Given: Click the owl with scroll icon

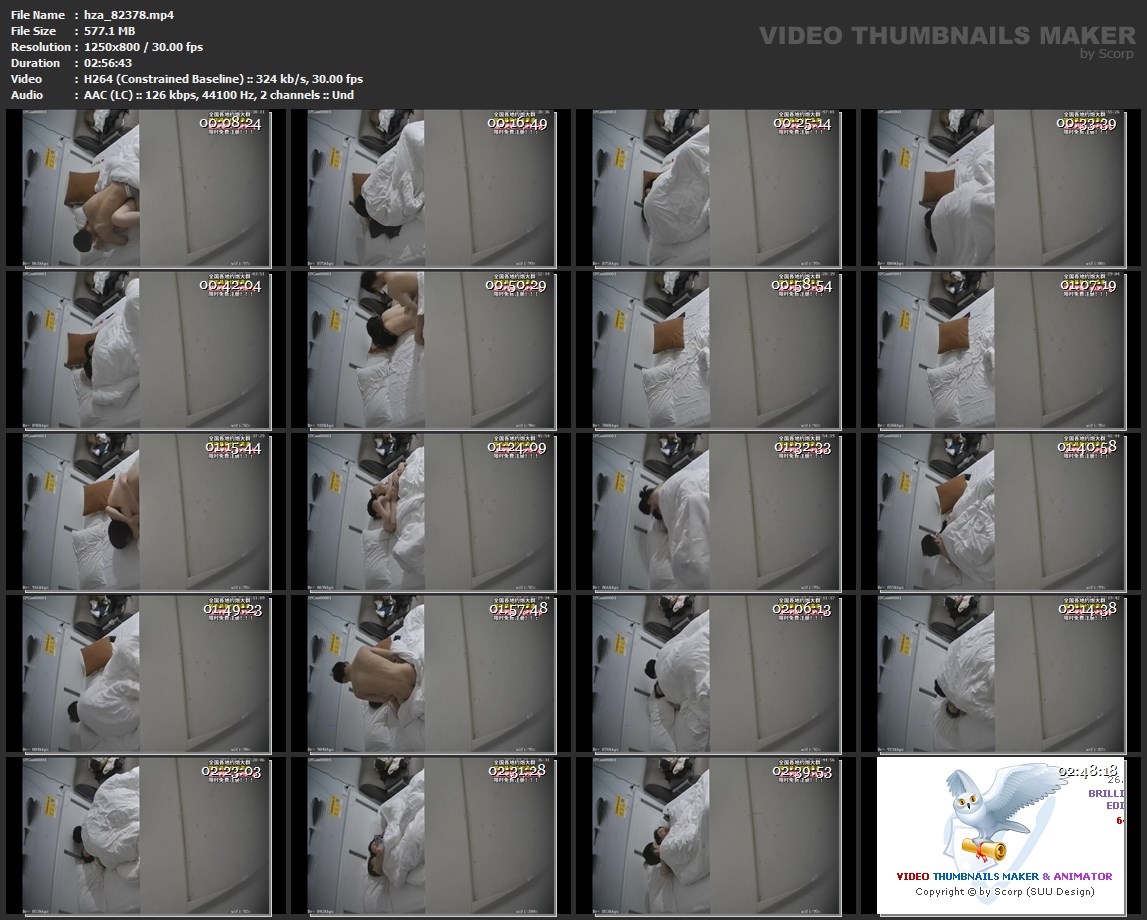Looking at the screenshot, I should (1004, 813).
